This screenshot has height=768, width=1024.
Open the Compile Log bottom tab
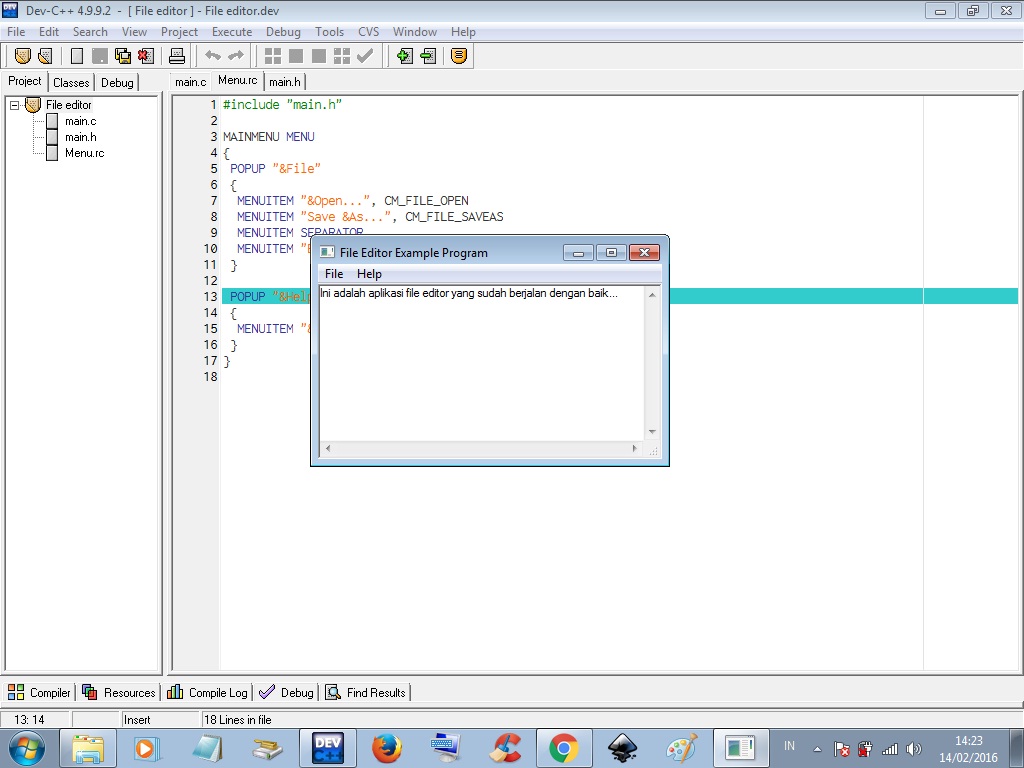207,693
